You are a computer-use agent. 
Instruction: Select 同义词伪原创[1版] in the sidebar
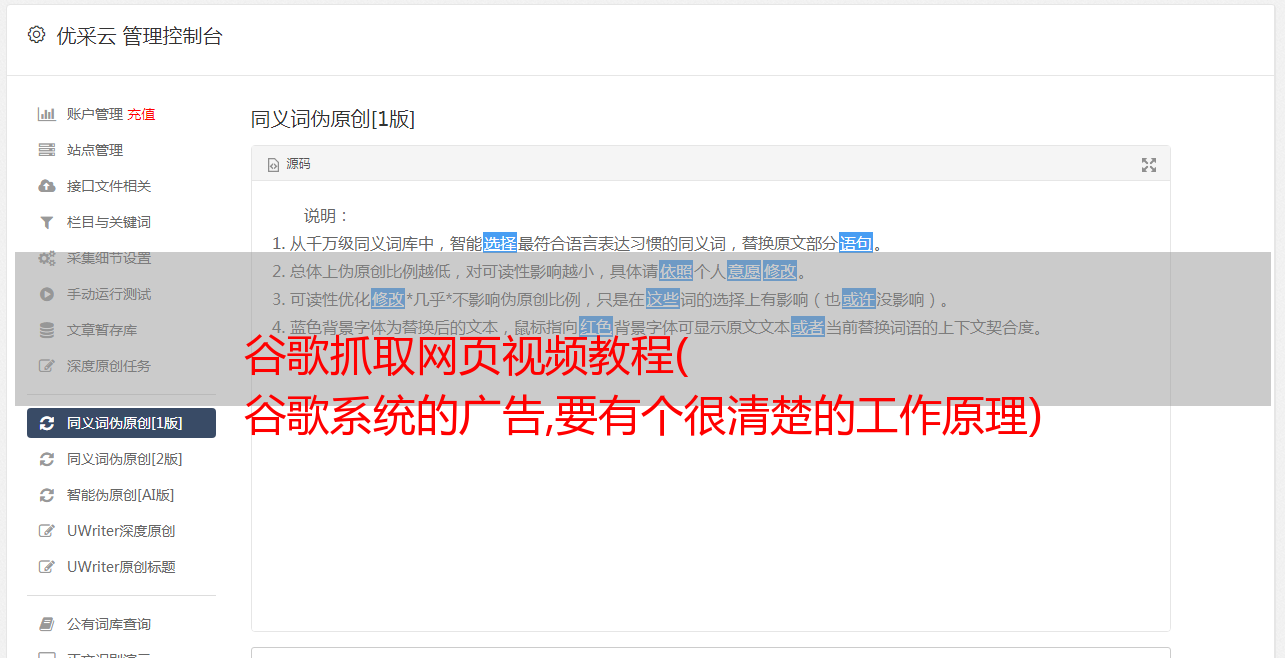coord(121,423)
